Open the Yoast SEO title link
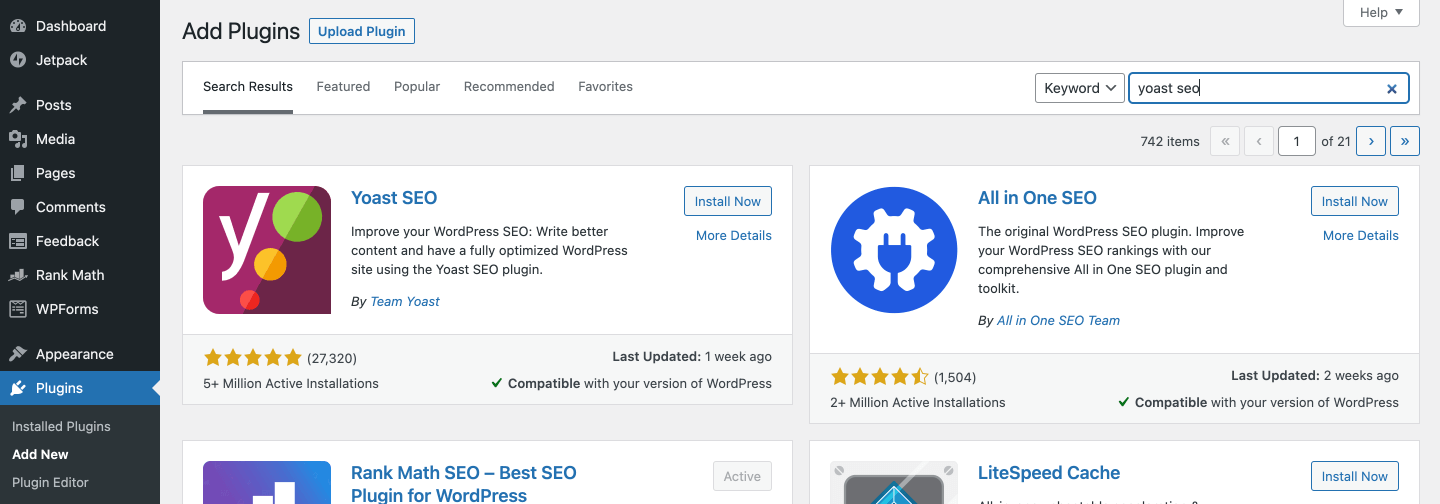The height and width of the screenshot is (504, 1440). [394, 198]
